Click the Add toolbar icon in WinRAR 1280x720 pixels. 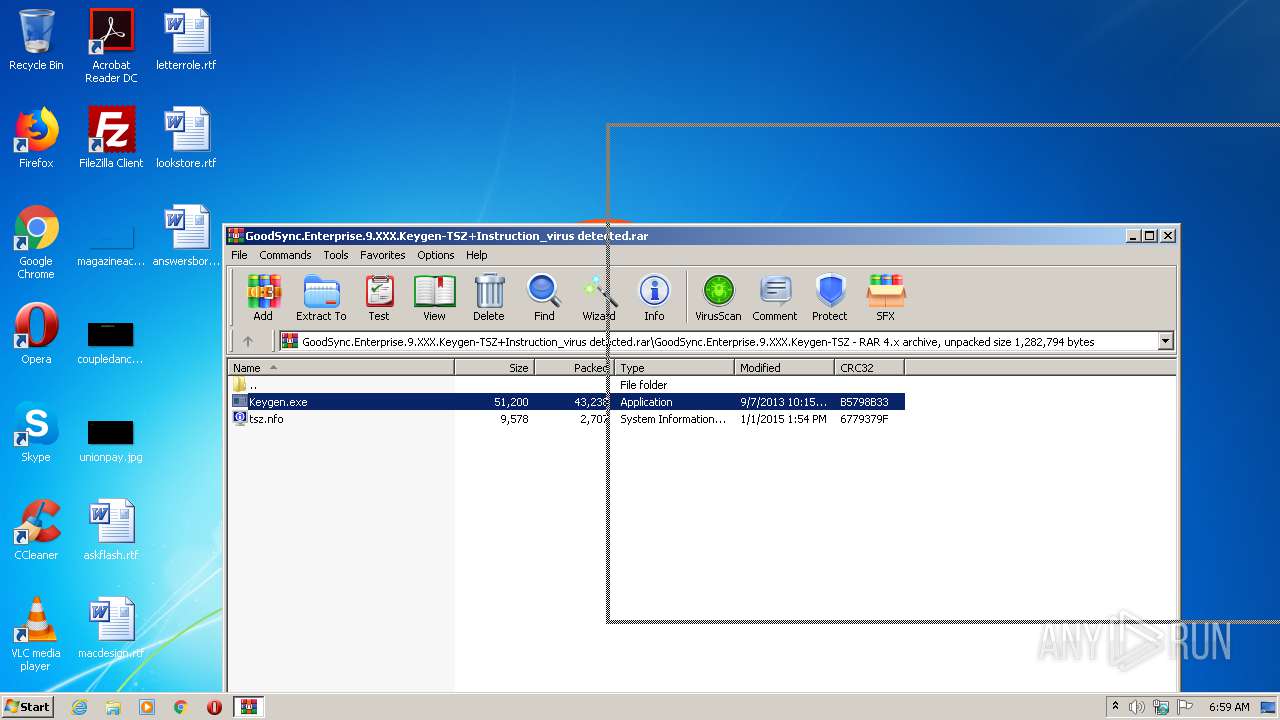click(263, 298)
